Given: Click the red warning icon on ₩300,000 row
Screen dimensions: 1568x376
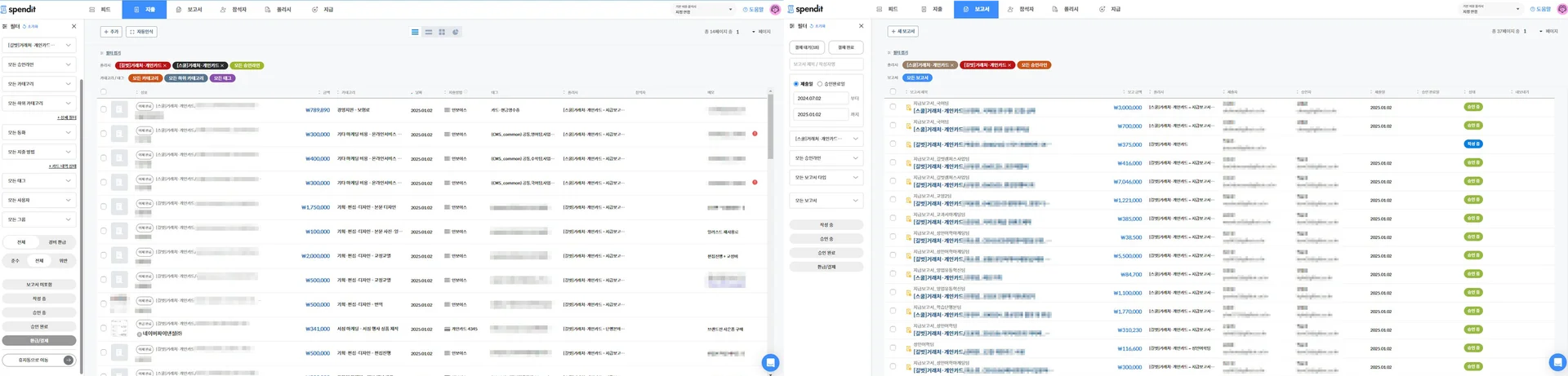Looking at the screenshot, I should click(755, 134).
